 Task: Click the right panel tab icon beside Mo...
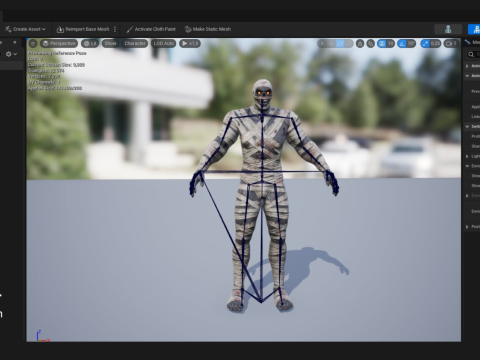pyautogui.click(x=468, y=42)
